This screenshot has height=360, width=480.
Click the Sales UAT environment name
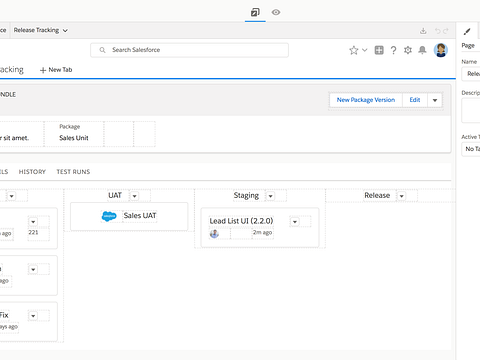140,216
